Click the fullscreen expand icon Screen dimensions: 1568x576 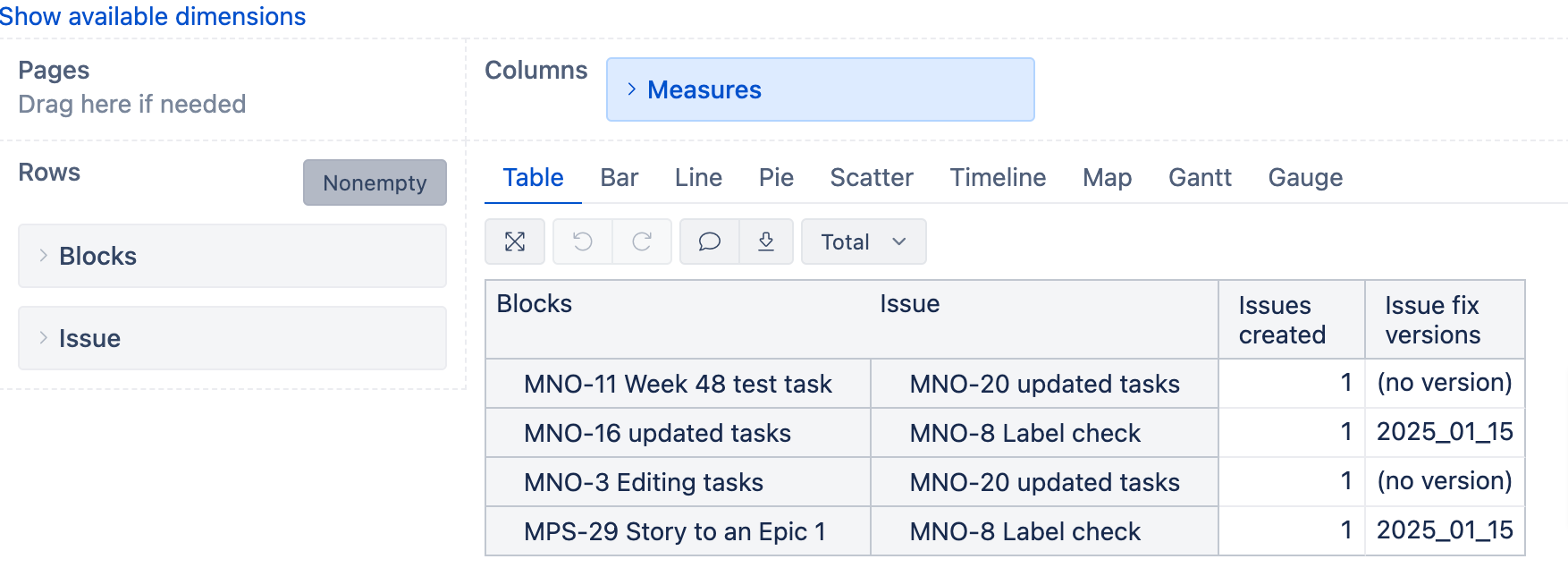pos(515,241)
